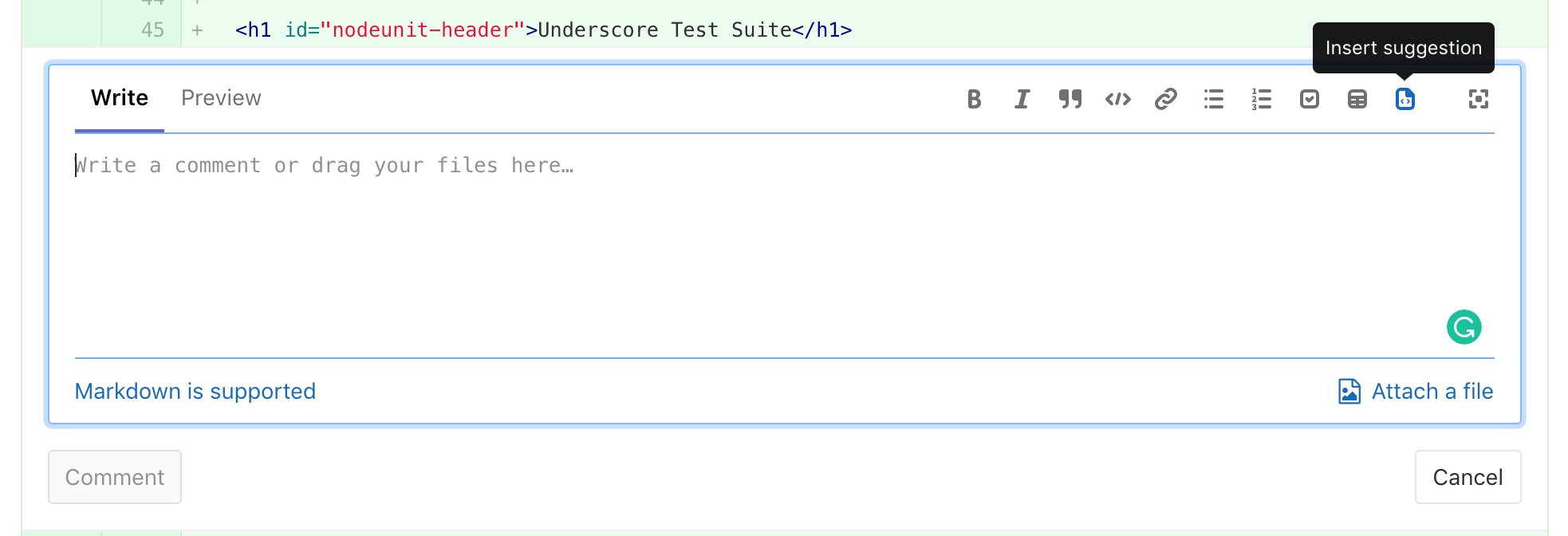Add a task list checkbox item

coord(1309,99)
